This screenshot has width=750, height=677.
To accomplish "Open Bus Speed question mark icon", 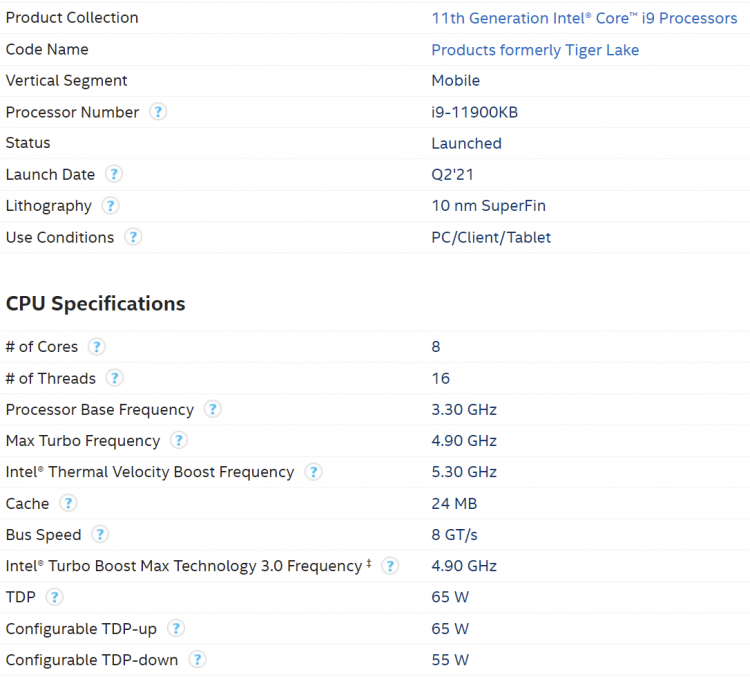I will click(100, 534).
